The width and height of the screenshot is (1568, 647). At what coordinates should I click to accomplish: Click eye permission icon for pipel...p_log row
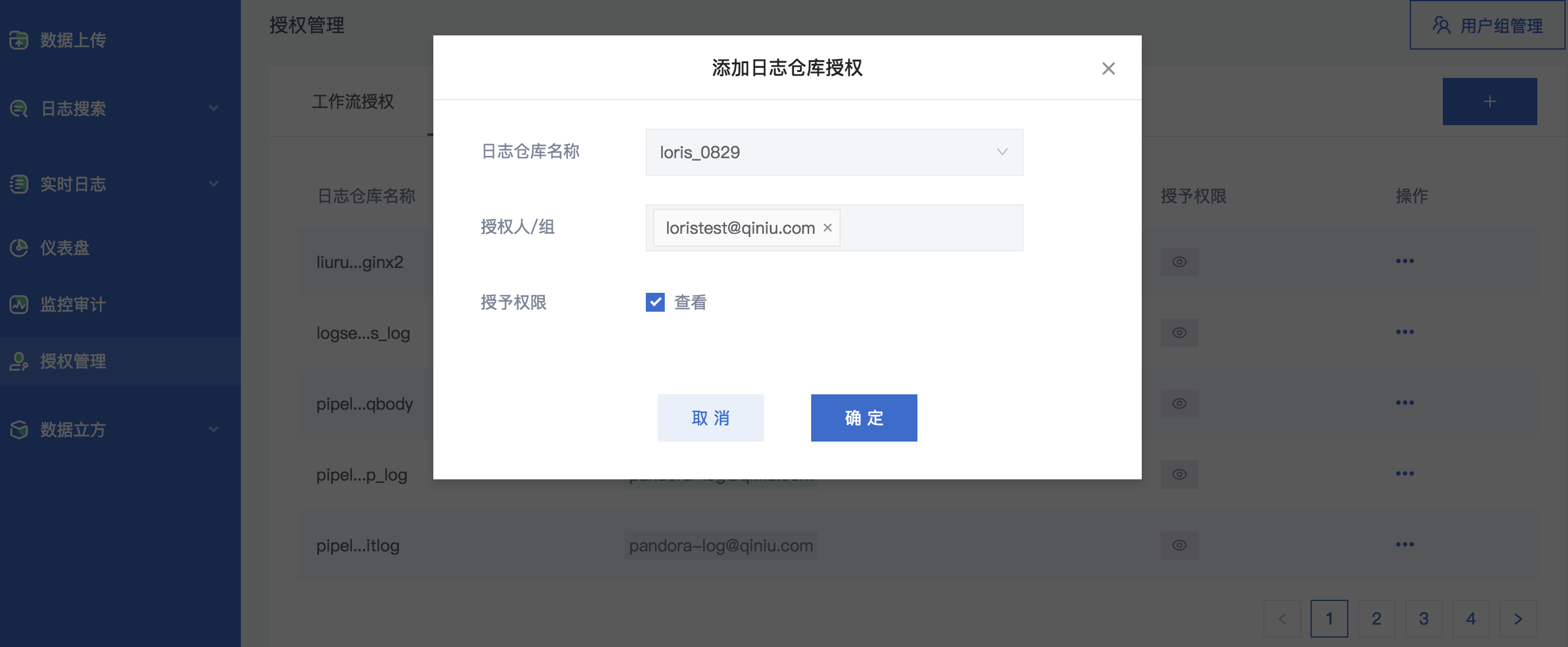point(1179,474)
